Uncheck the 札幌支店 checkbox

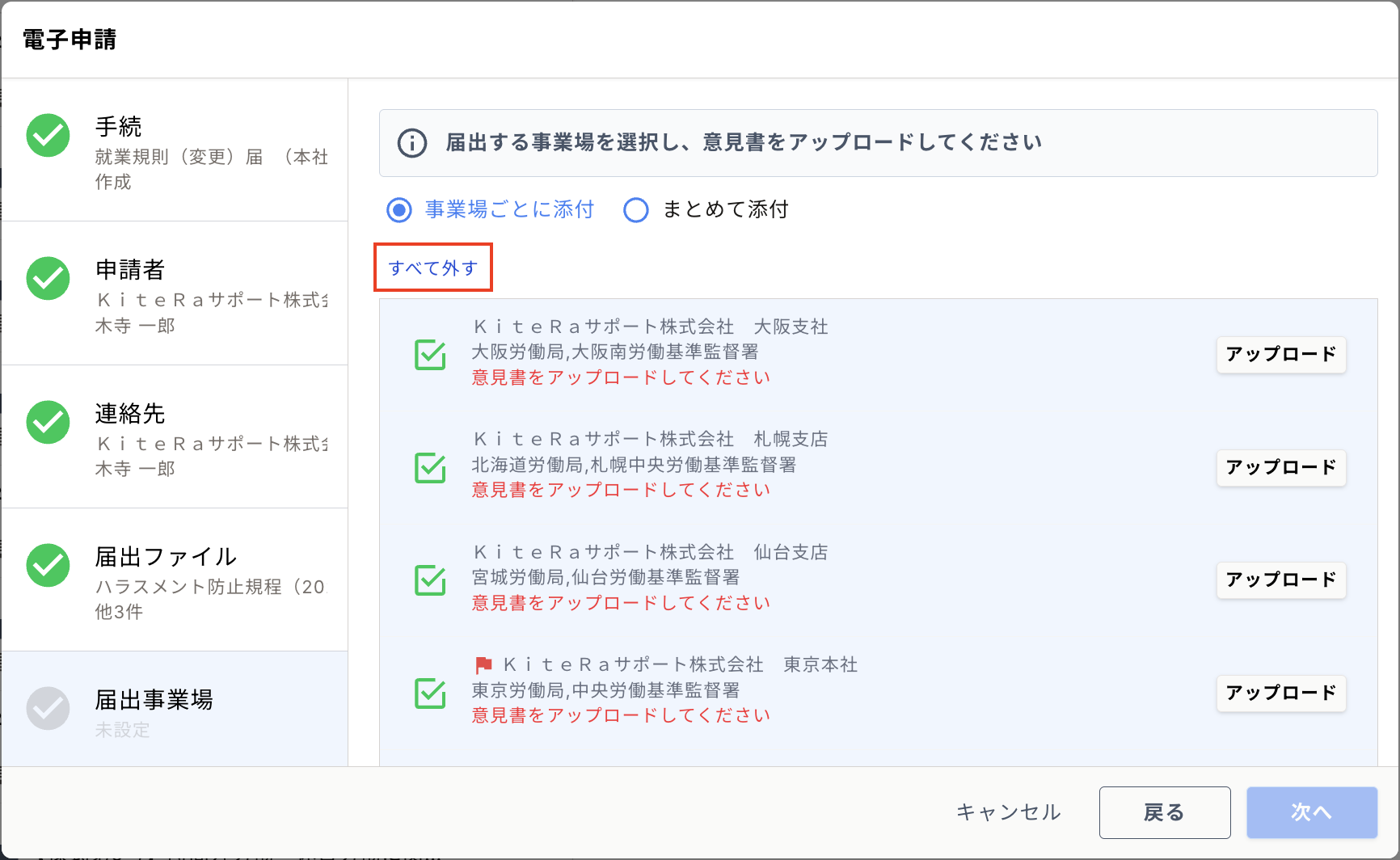430,467
